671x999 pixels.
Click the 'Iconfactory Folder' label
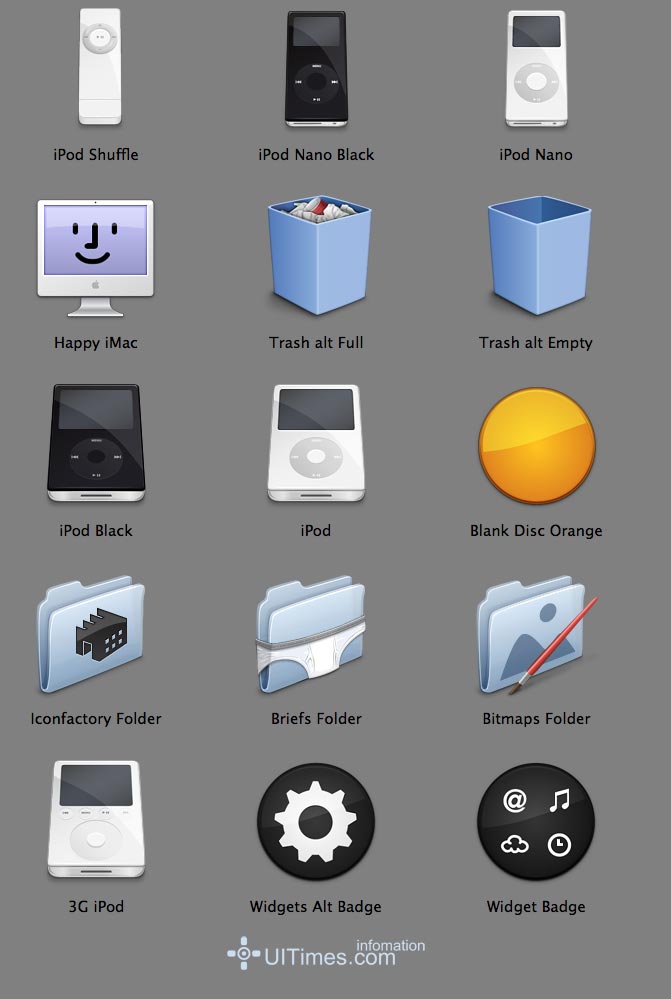point(96,719)
